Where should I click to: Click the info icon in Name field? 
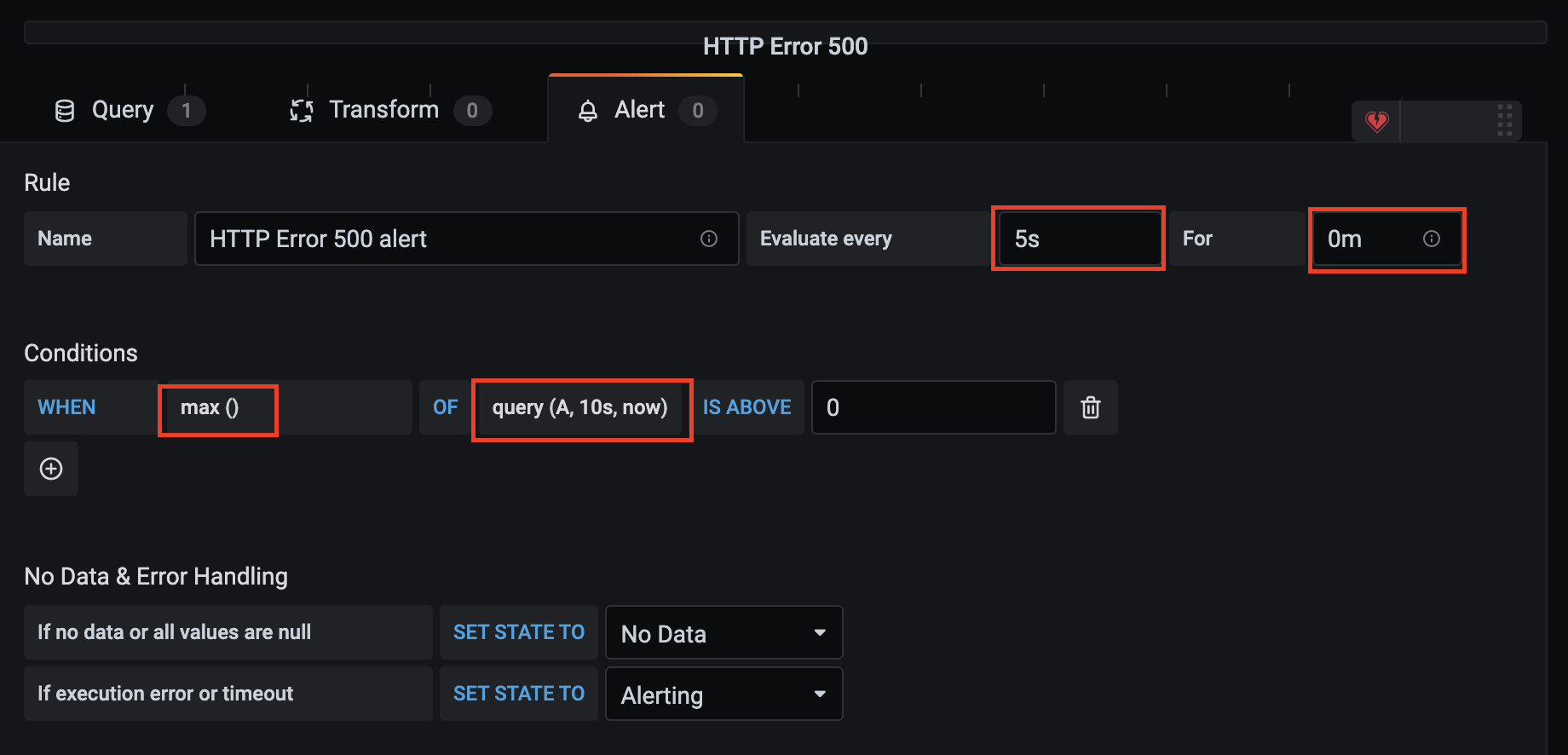coord(709,239)
